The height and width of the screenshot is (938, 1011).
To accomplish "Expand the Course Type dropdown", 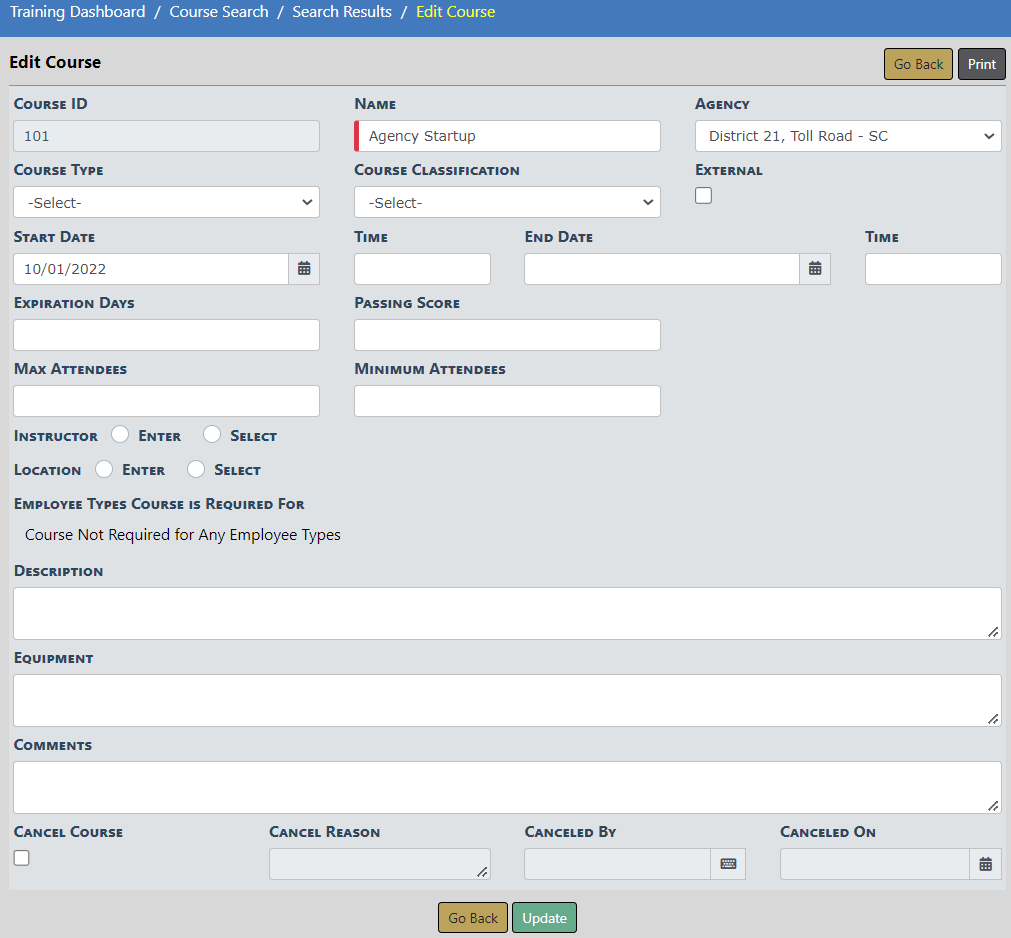I will click(x=166, y=202).
